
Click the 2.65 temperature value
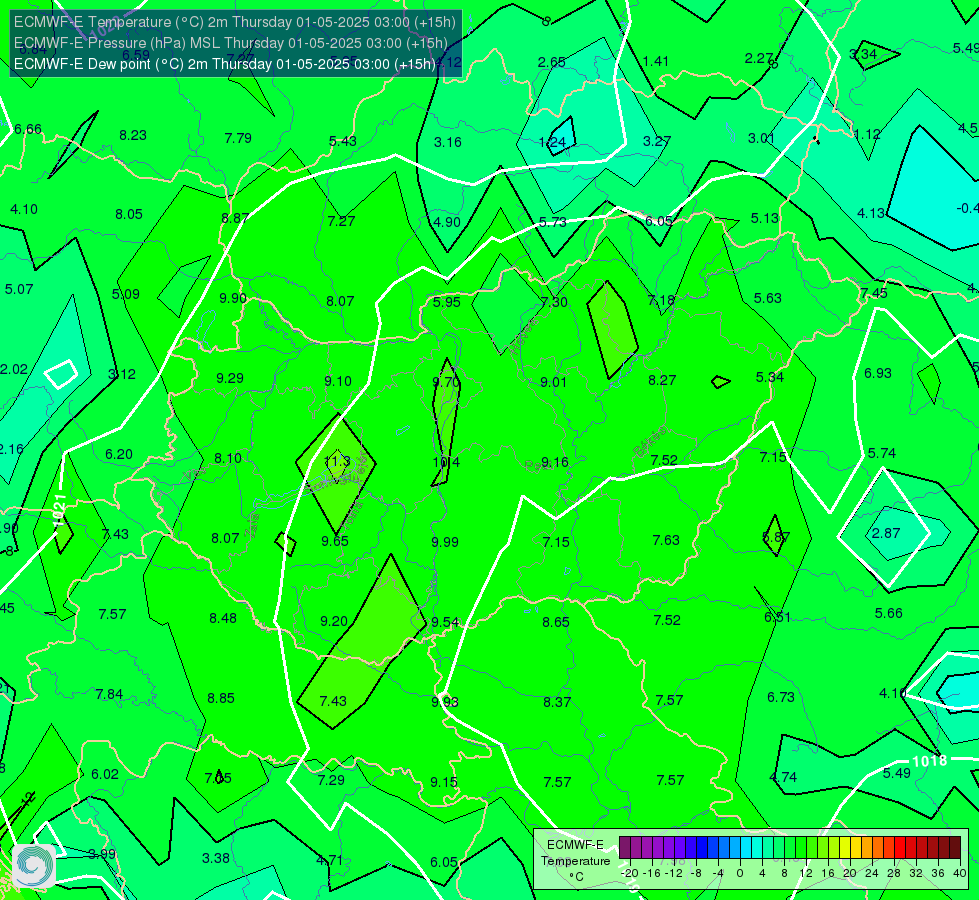[x=552, y=62]
